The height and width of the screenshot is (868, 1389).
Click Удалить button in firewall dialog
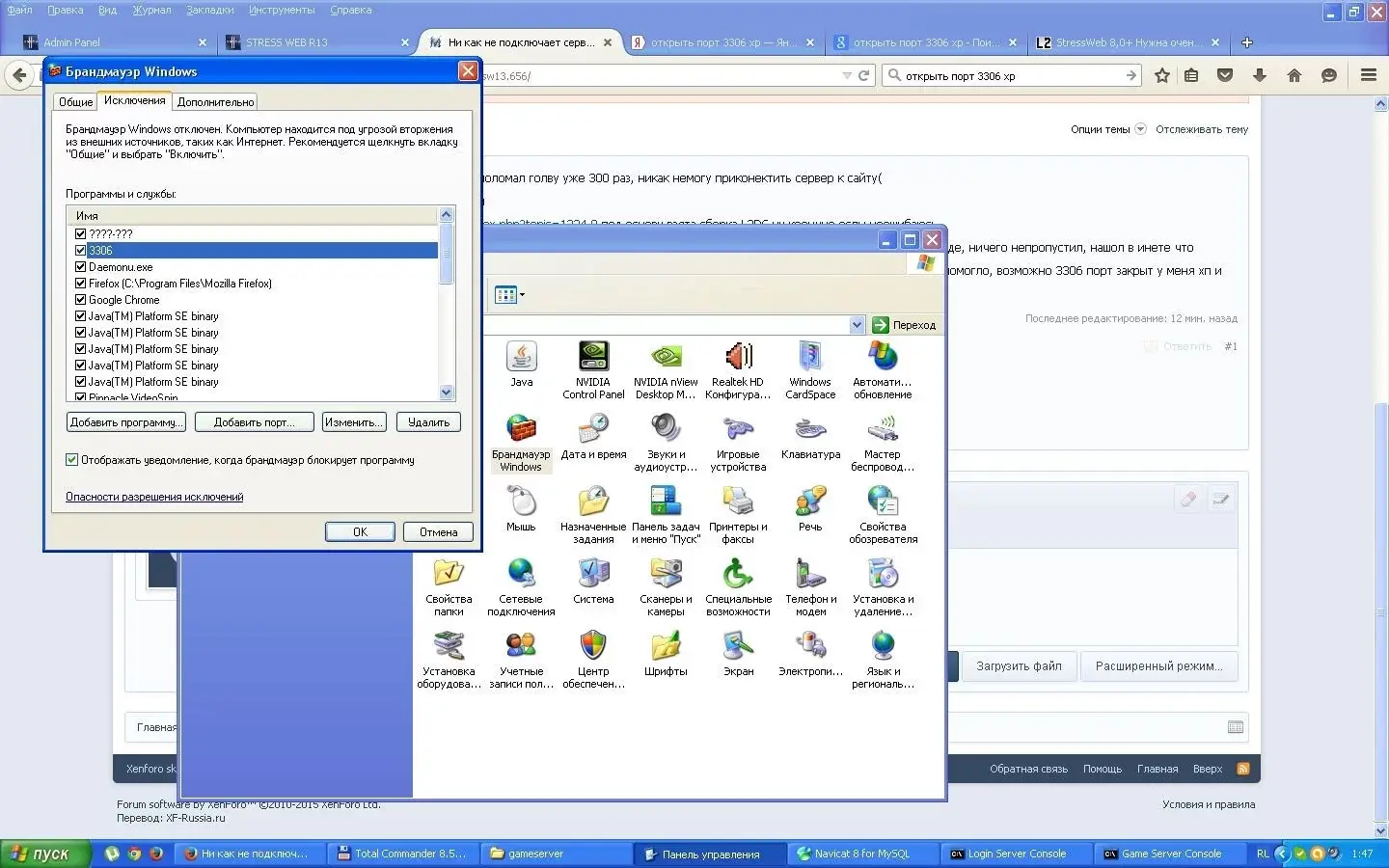[x=428, y=422]
